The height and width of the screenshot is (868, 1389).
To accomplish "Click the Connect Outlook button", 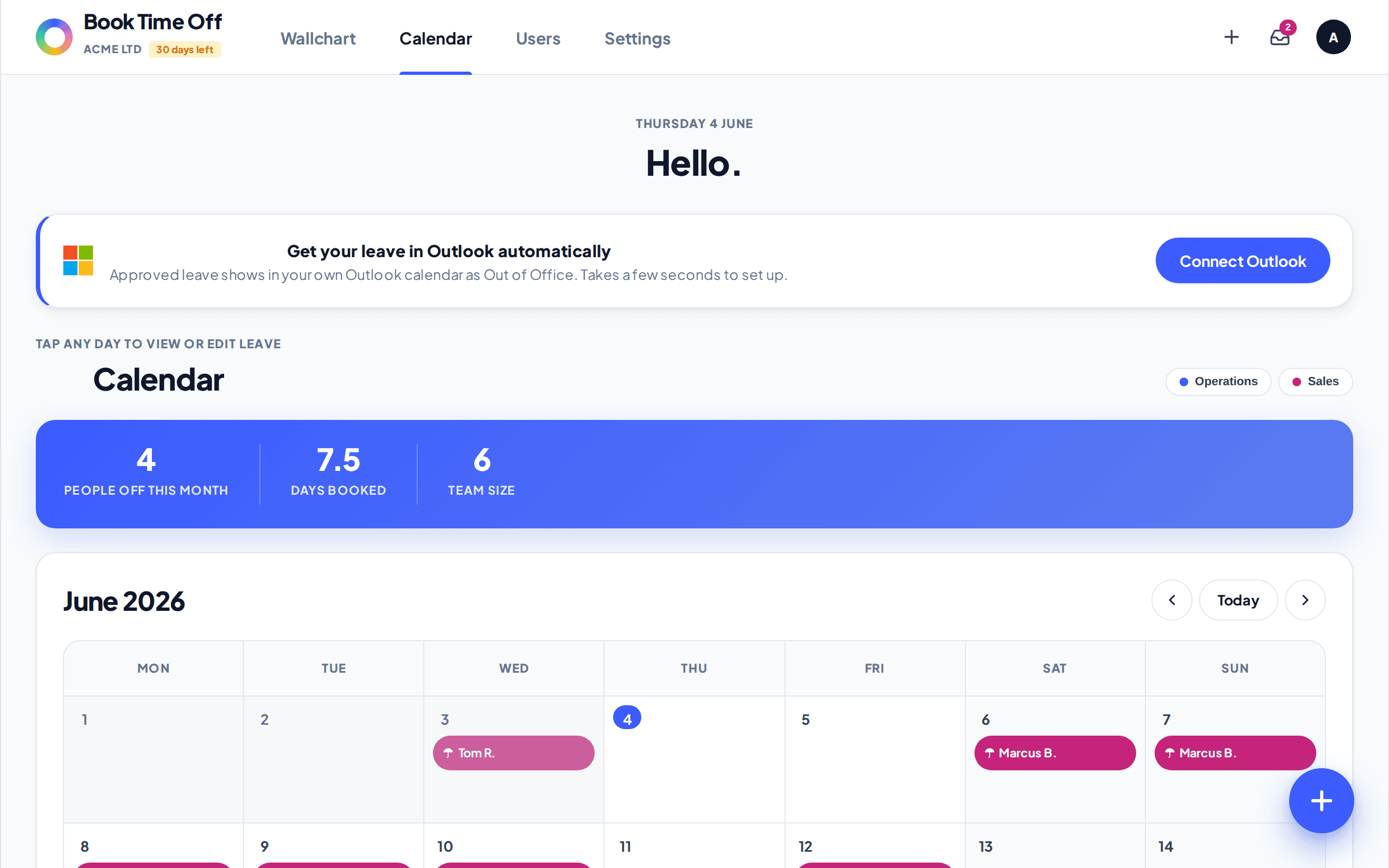I will click(x=1243, y=260).
